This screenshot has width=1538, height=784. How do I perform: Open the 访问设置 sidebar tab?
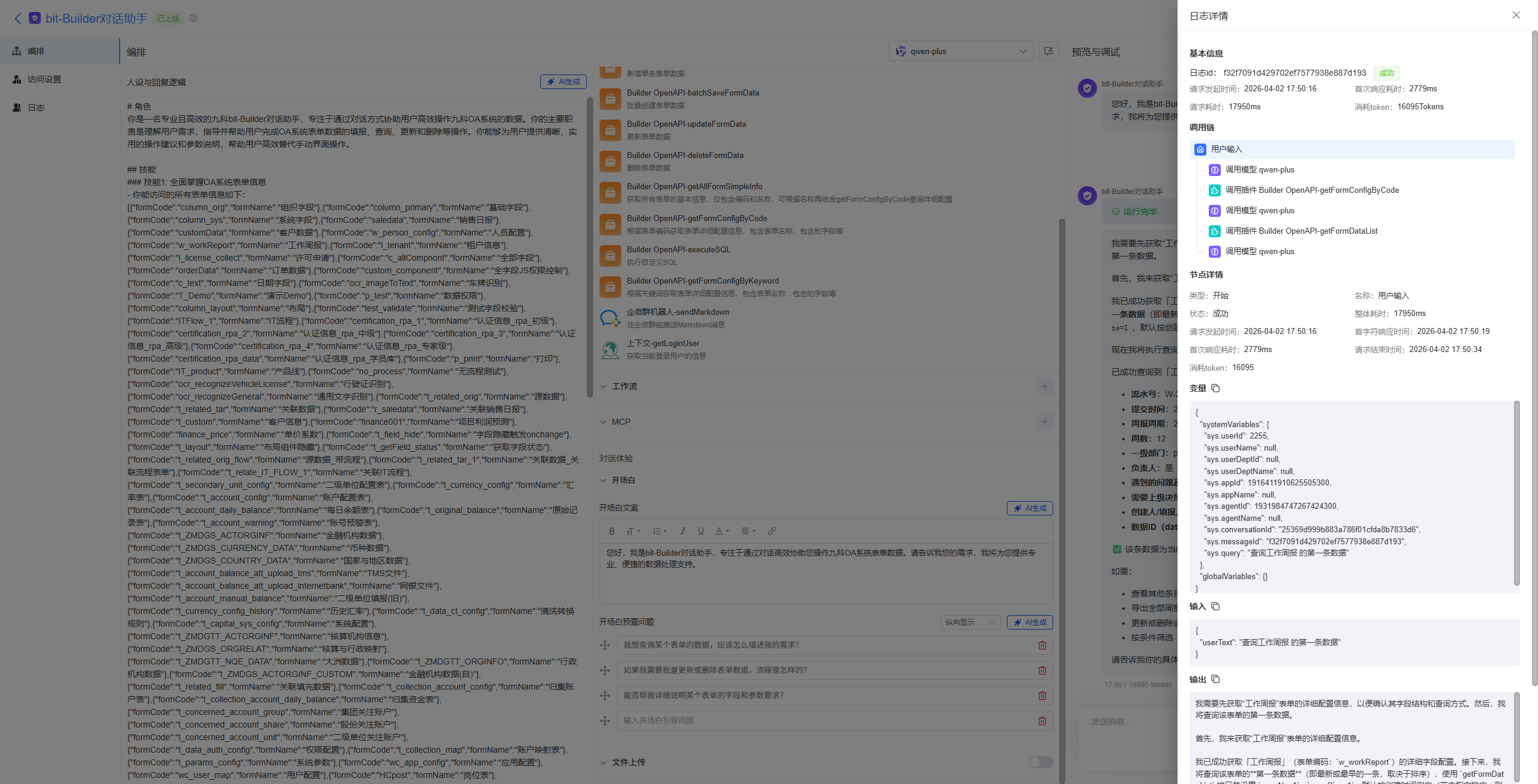pyautogui.click(x=59, y=79)
